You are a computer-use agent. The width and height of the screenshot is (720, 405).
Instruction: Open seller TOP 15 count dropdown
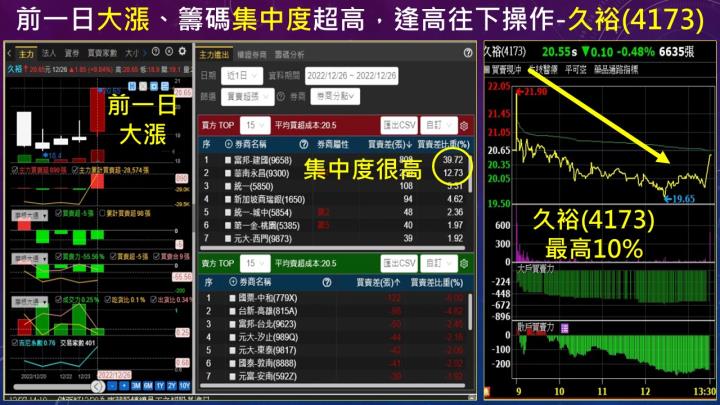pyautogui.click(x=255, y=264)
